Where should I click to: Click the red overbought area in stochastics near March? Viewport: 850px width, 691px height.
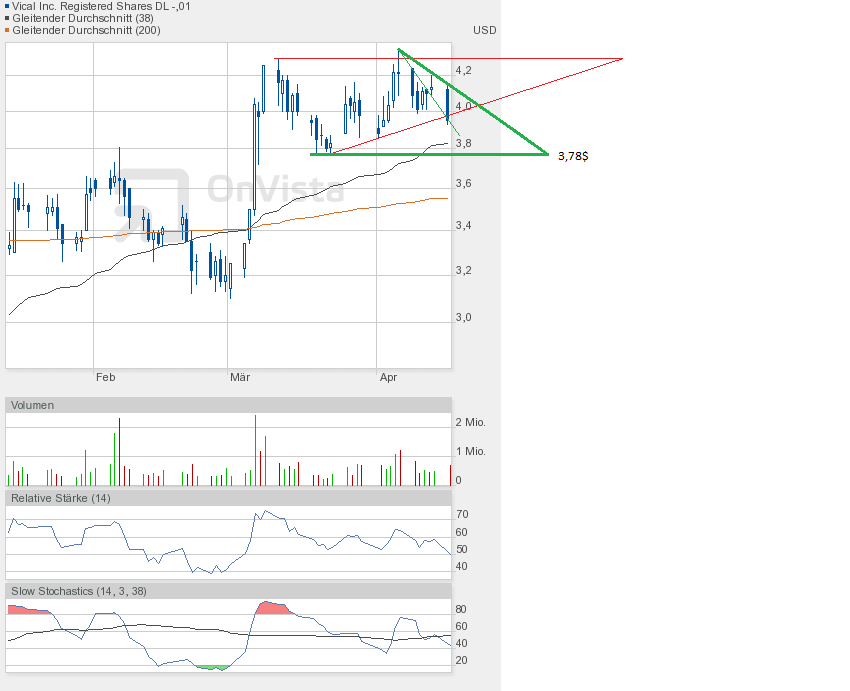pos(273,608)
